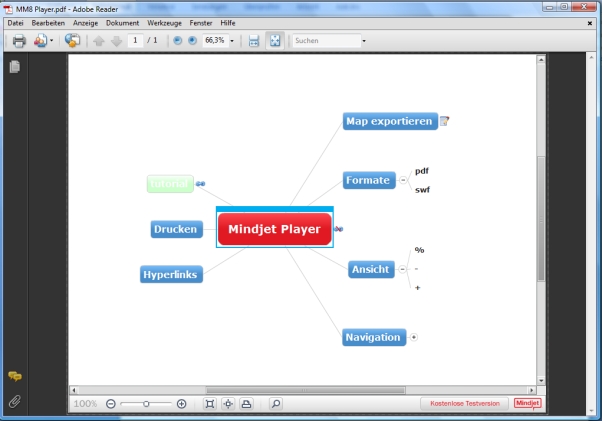Click the Kostenlose Testversion button
Viewport: 602px width, 421px height.
point(465,403)
